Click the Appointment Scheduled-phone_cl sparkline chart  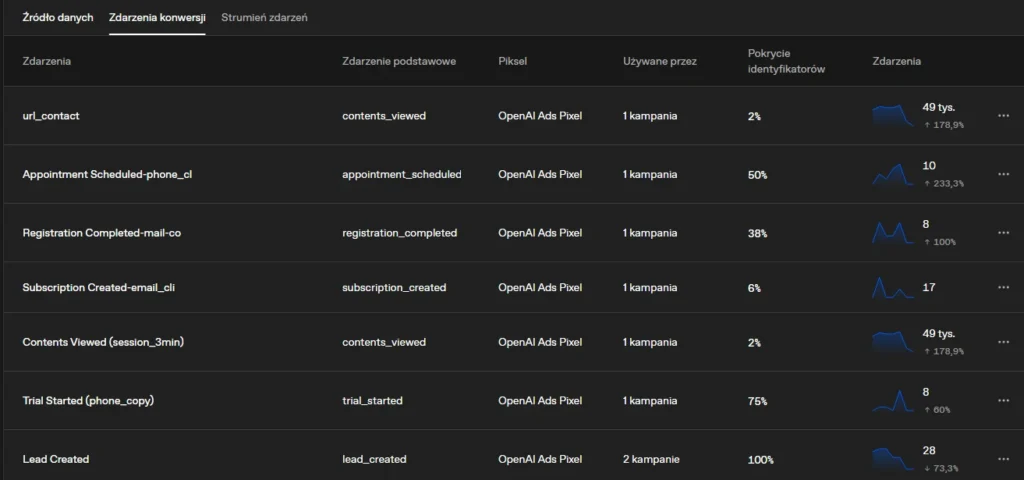(x=893, y=174)
